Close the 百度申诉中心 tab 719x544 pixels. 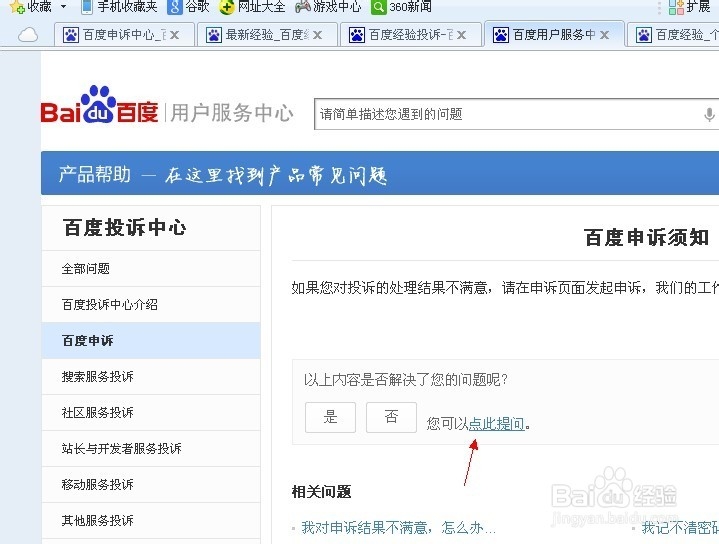coord(174,35)
